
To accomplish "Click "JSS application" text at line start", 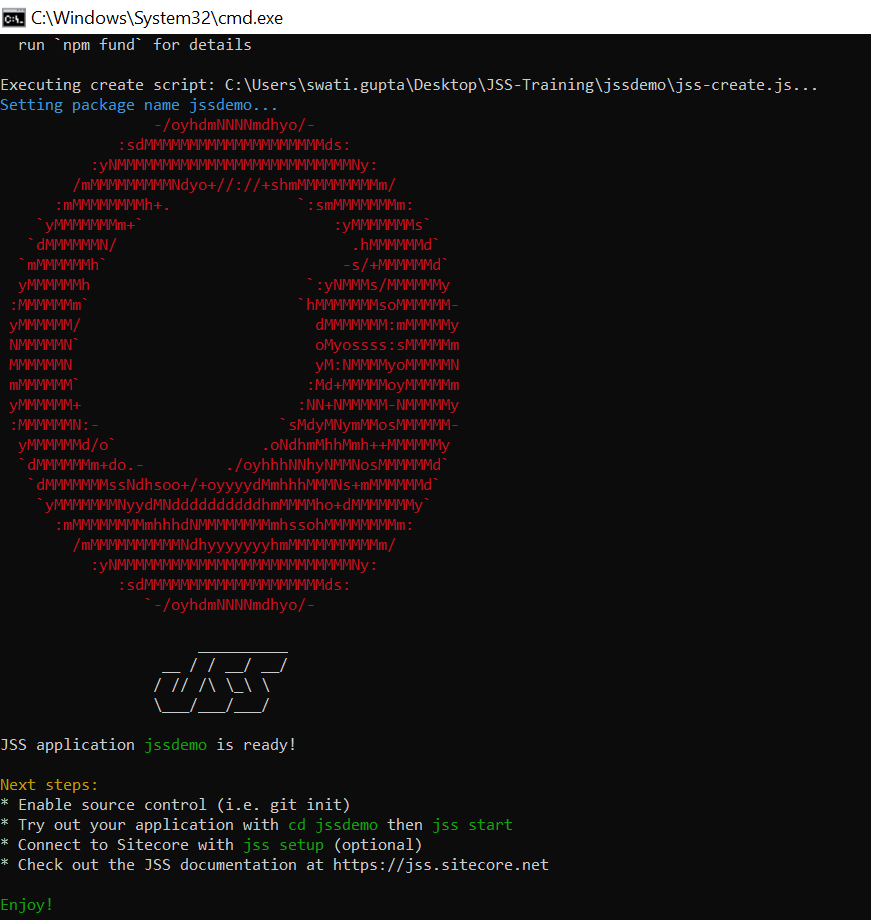I will point(67,745).
